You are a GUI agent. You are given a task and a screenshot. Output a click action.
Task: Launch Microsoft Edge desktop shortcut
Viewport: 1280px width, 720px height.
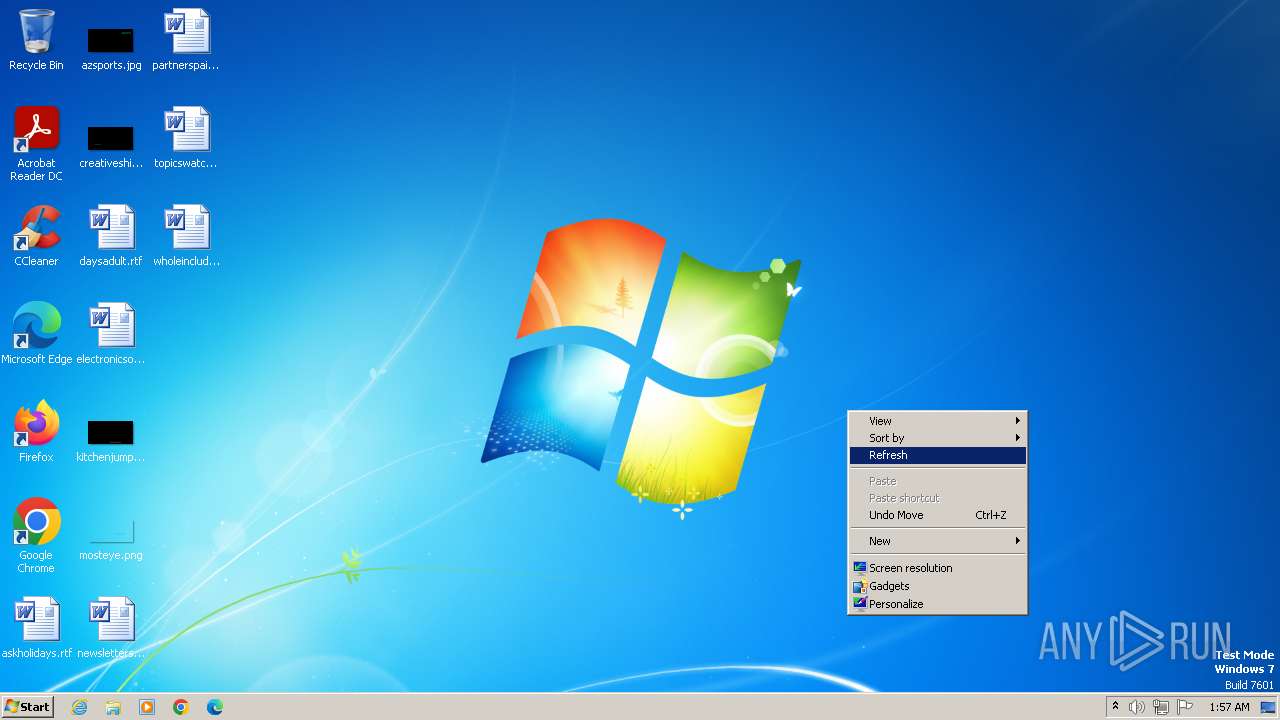36,334
